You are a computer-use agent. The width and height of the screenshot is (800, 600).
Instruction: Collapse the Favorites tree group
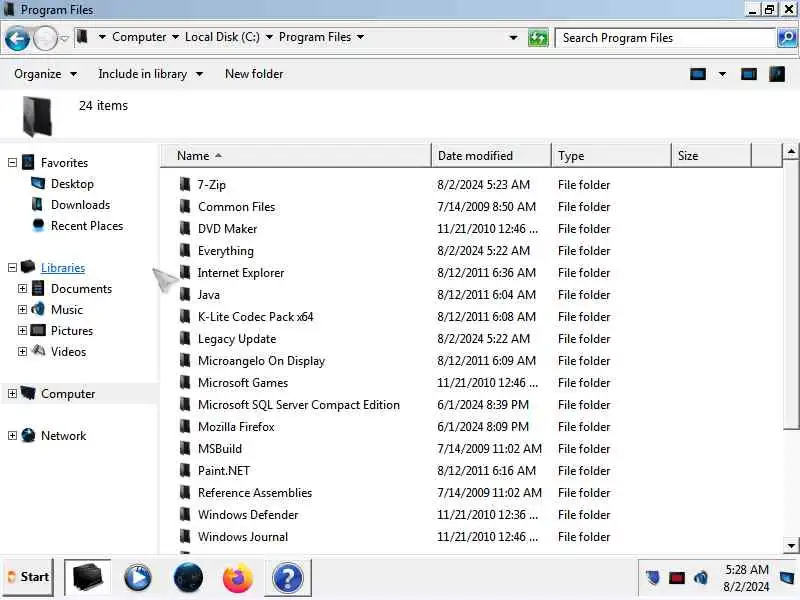[x=13, y=163]
